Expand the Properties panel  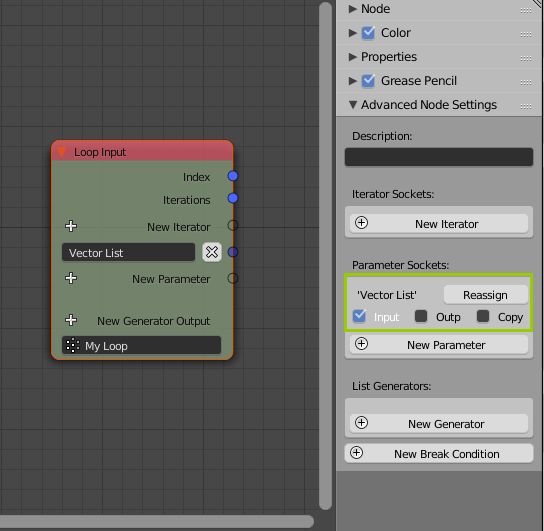click(x=352, y=57)
